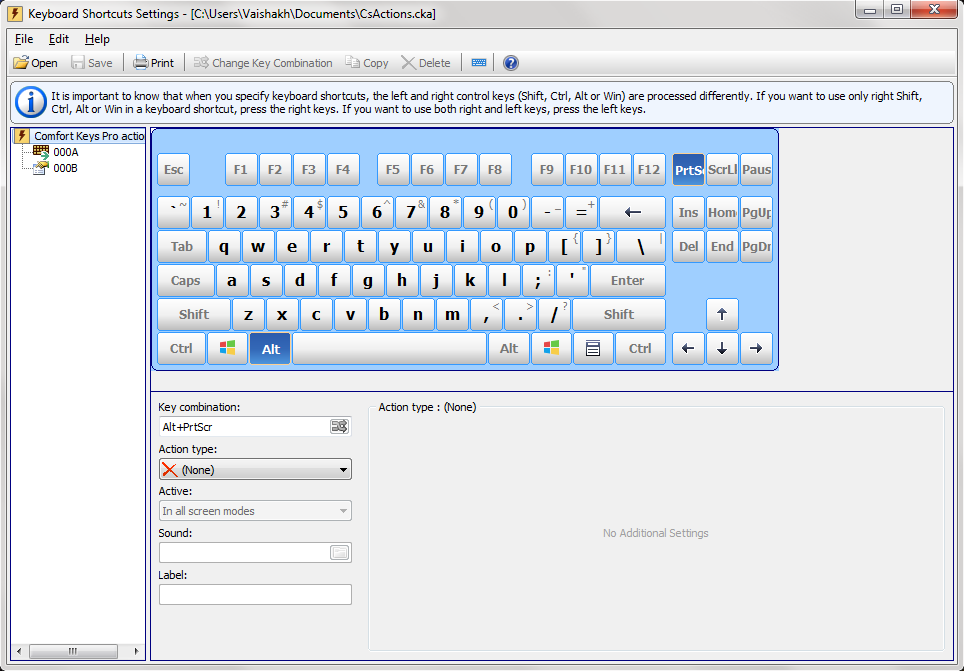The image size is (964, 671).
Task: Click the F12 key
Action: (x=649, y=170)
